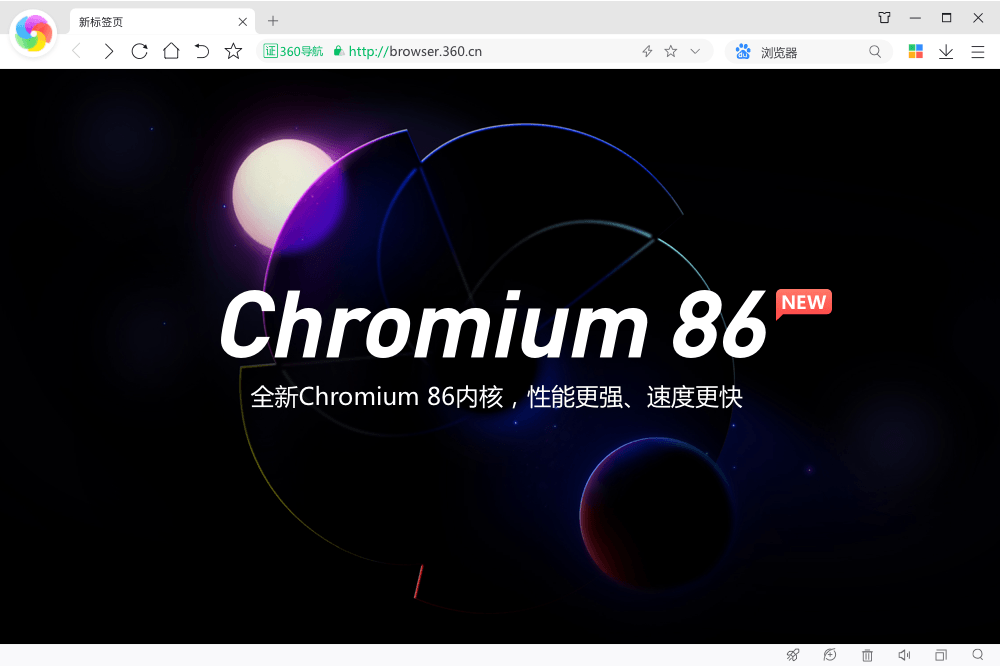Expand the address bar dropdown chevron
The width and height of the screenshot is (1000, 666).
(x=694, y=51)
